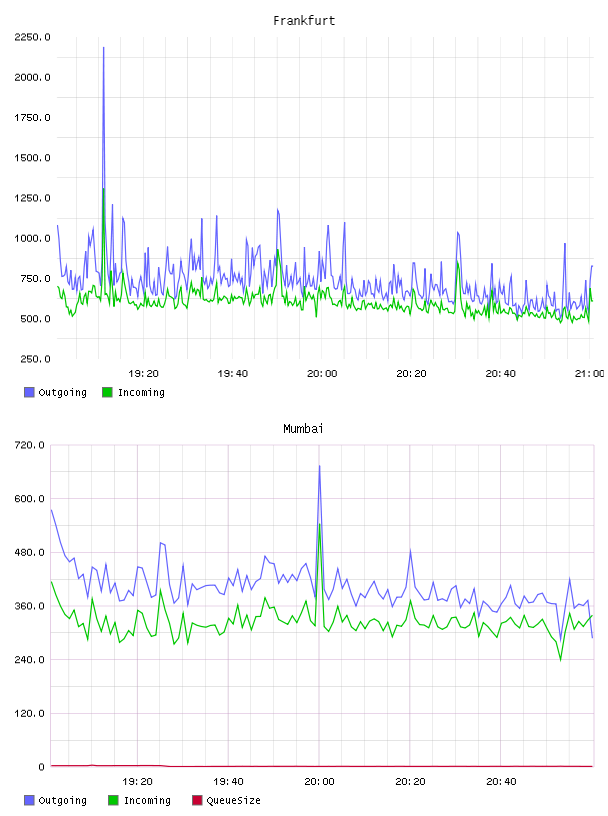Click the 20:40 time label under Frankfurt chart

click(x=500, y=374)
